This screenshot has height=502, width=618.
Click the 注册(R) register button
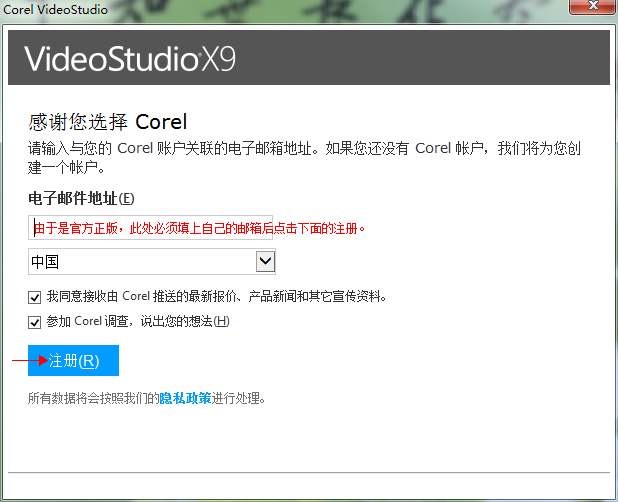[x=73, y=361]
